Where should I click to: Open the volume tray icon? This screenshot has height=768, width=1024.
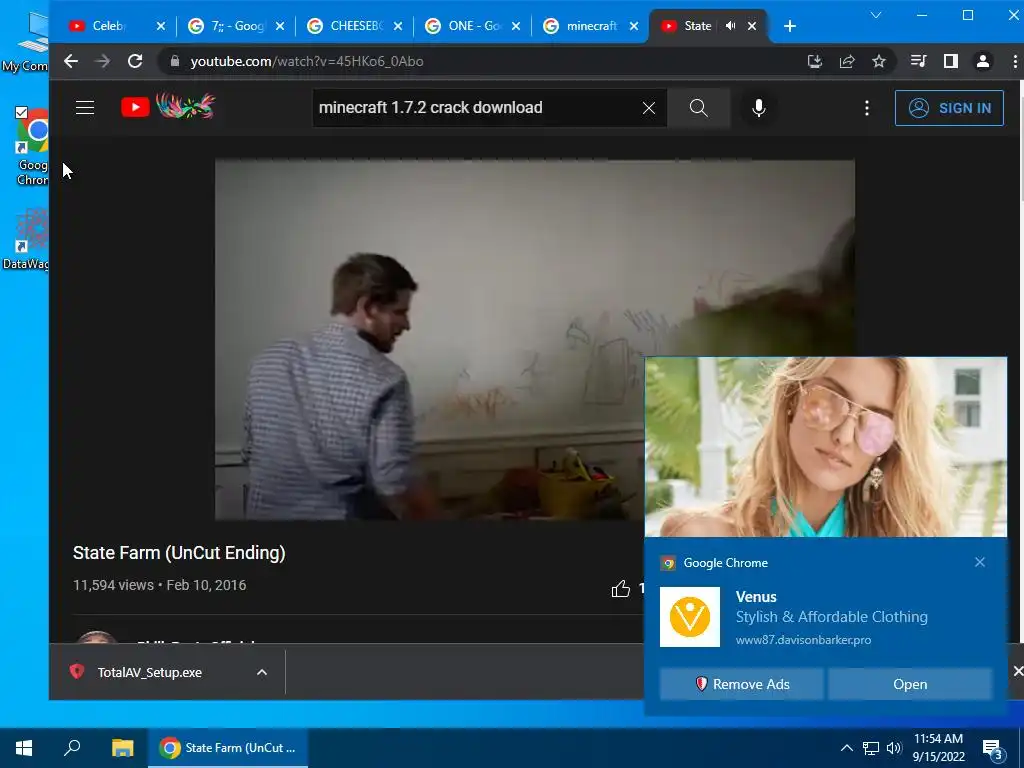pyautogui.click(x=894, y=748)
